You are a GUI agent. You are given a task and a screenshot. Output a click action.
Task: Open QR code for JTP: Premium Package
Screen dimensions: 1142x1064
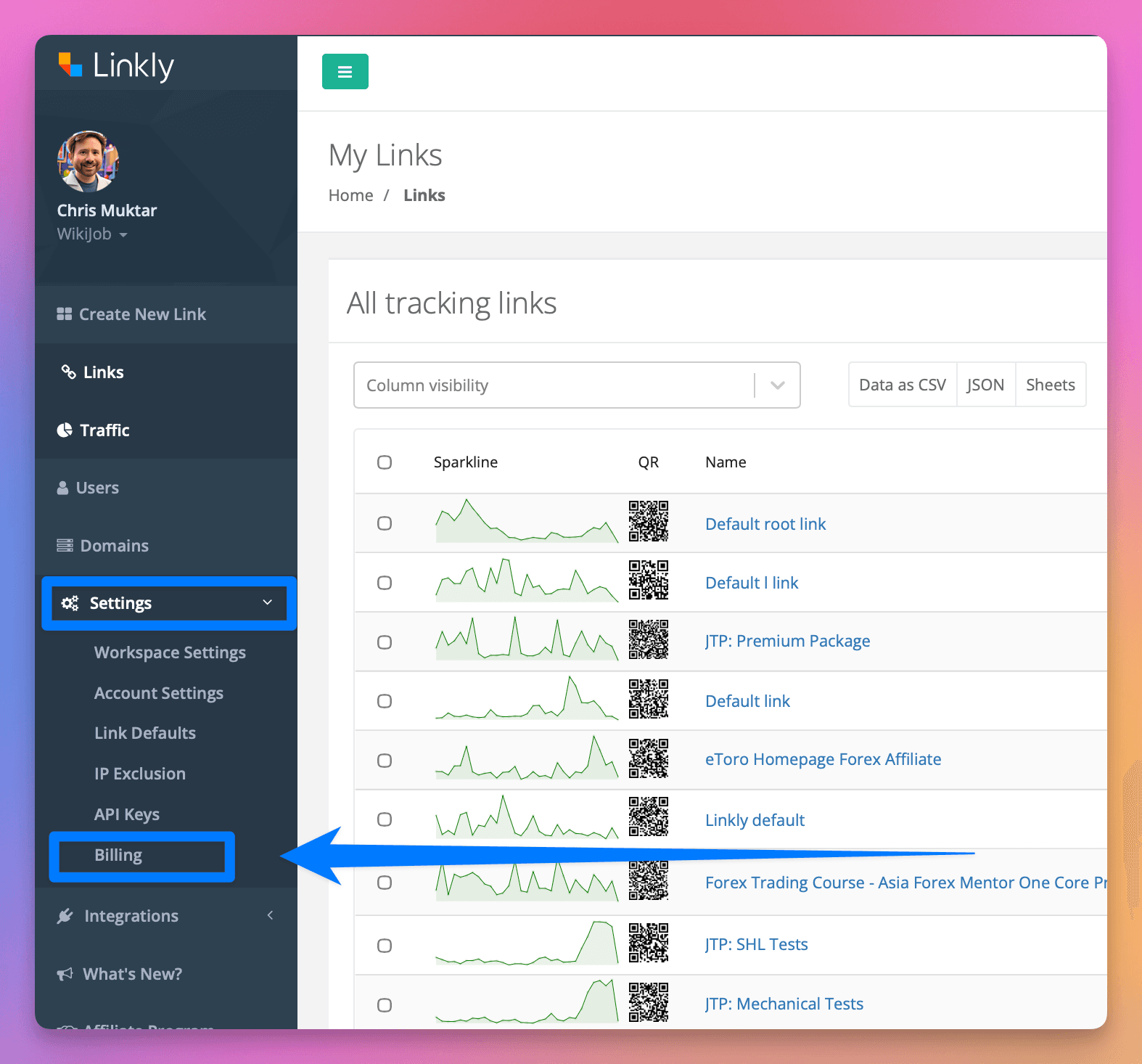click(x=648, y=639)
